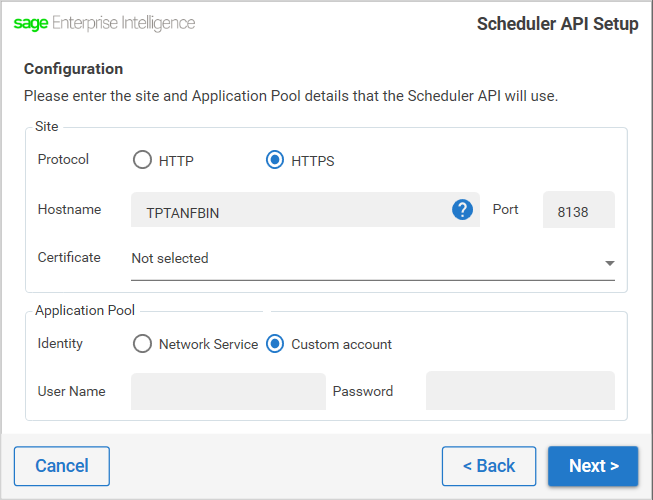Click the green sage logo
The height and width of the screenshot is (500, 653).
point(31,23)
